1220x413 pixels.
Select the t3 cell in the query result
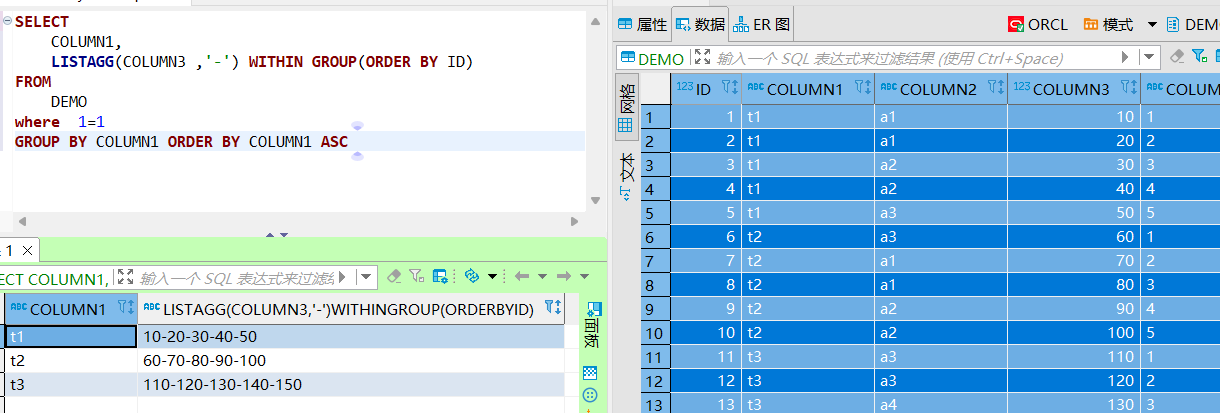click(71, 385)
